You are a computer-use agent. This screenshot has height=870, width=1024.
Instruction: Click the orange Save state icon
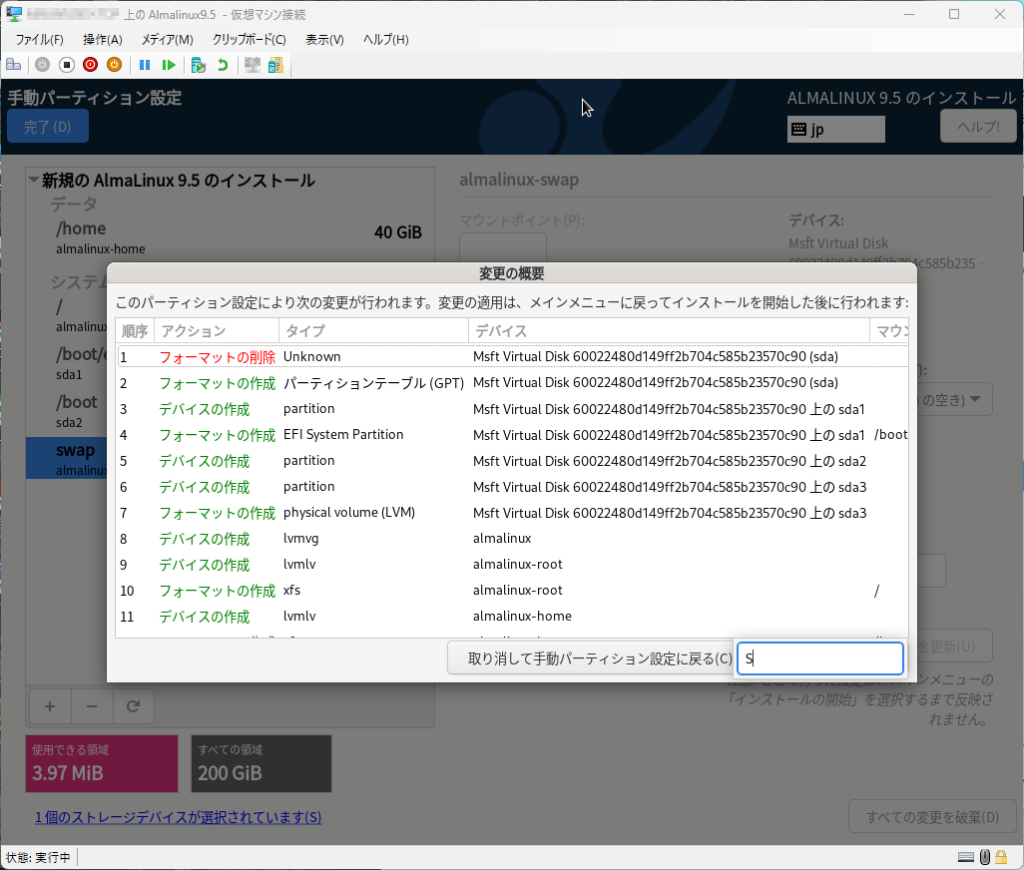pos(114,65)
